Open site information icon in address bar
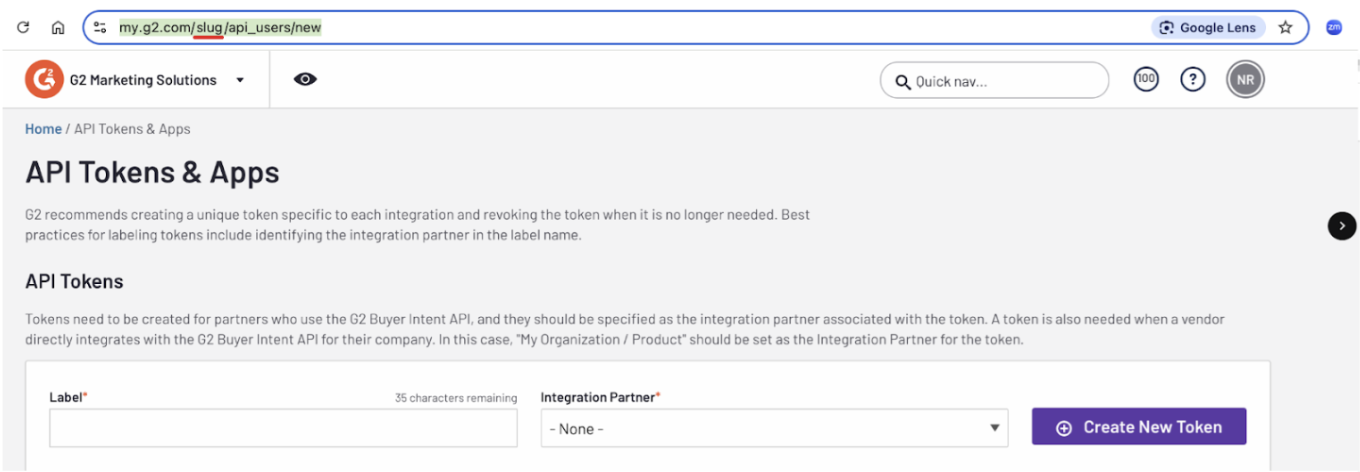The image size is (1360, 472). pos(100,28)
